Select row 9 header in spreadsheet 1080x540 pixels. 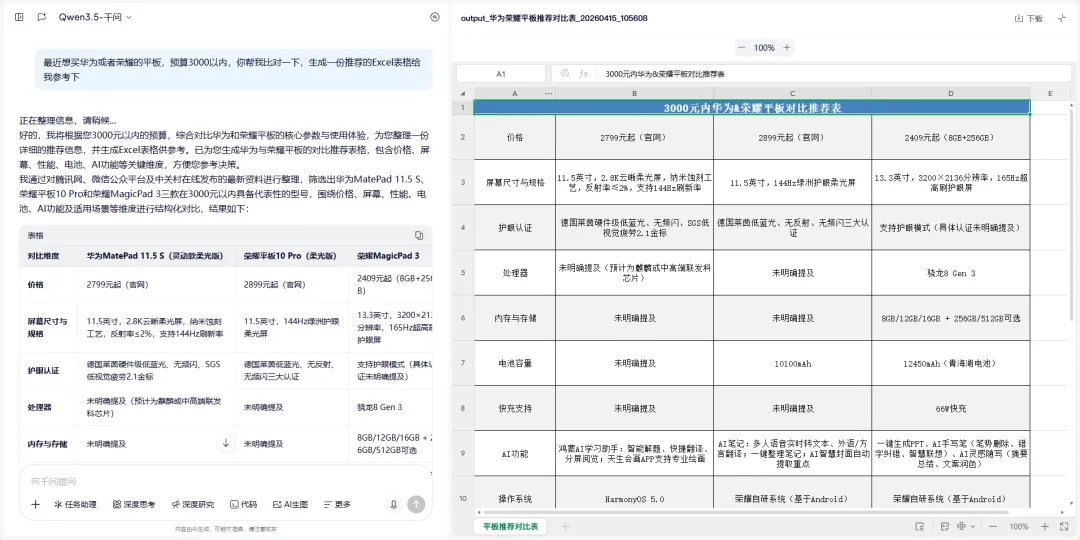coord(463,454)
